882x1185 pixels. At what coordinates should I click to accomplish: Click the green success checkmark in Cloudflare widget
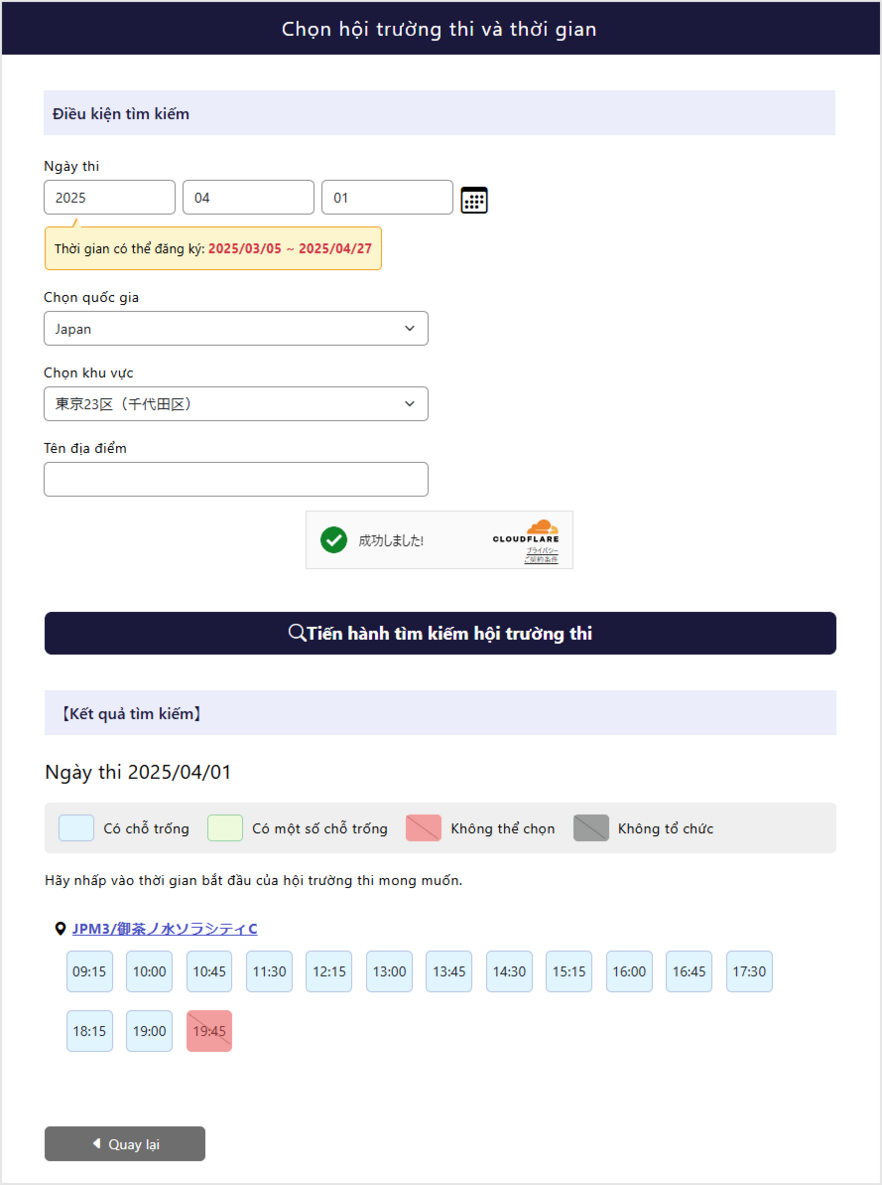coord(333,540)
